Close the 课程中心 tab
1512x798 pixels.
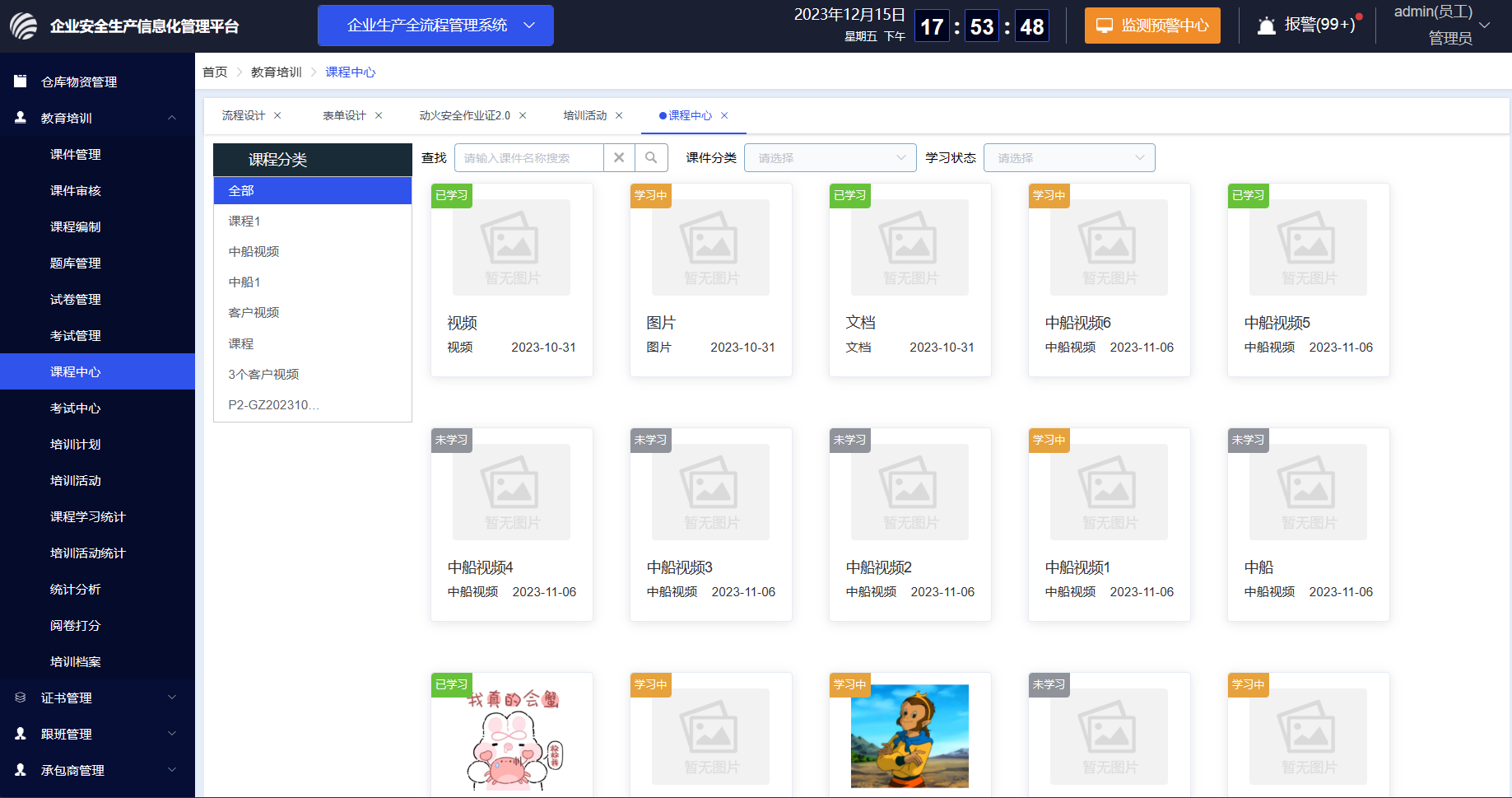tap(724, 115)
